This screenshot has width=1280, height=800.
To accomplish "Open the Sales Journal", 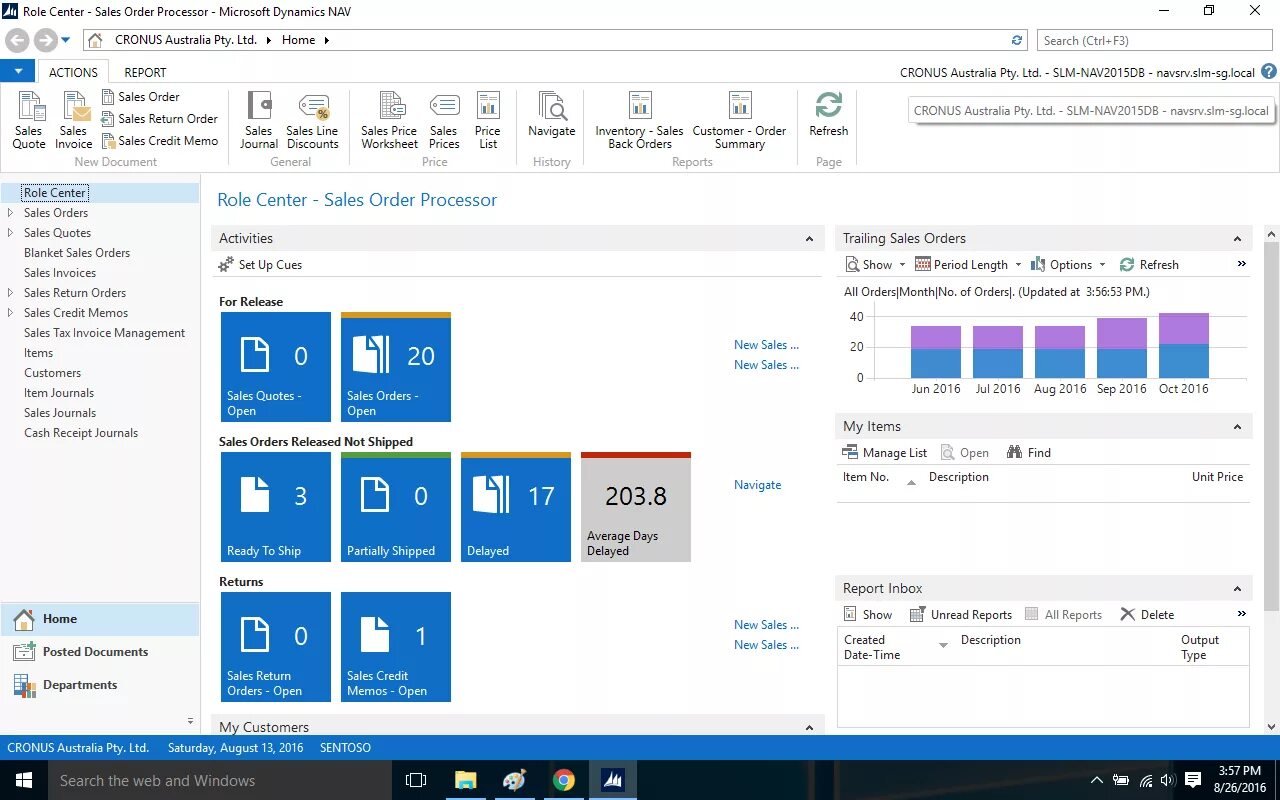I will tap(259, 121).
